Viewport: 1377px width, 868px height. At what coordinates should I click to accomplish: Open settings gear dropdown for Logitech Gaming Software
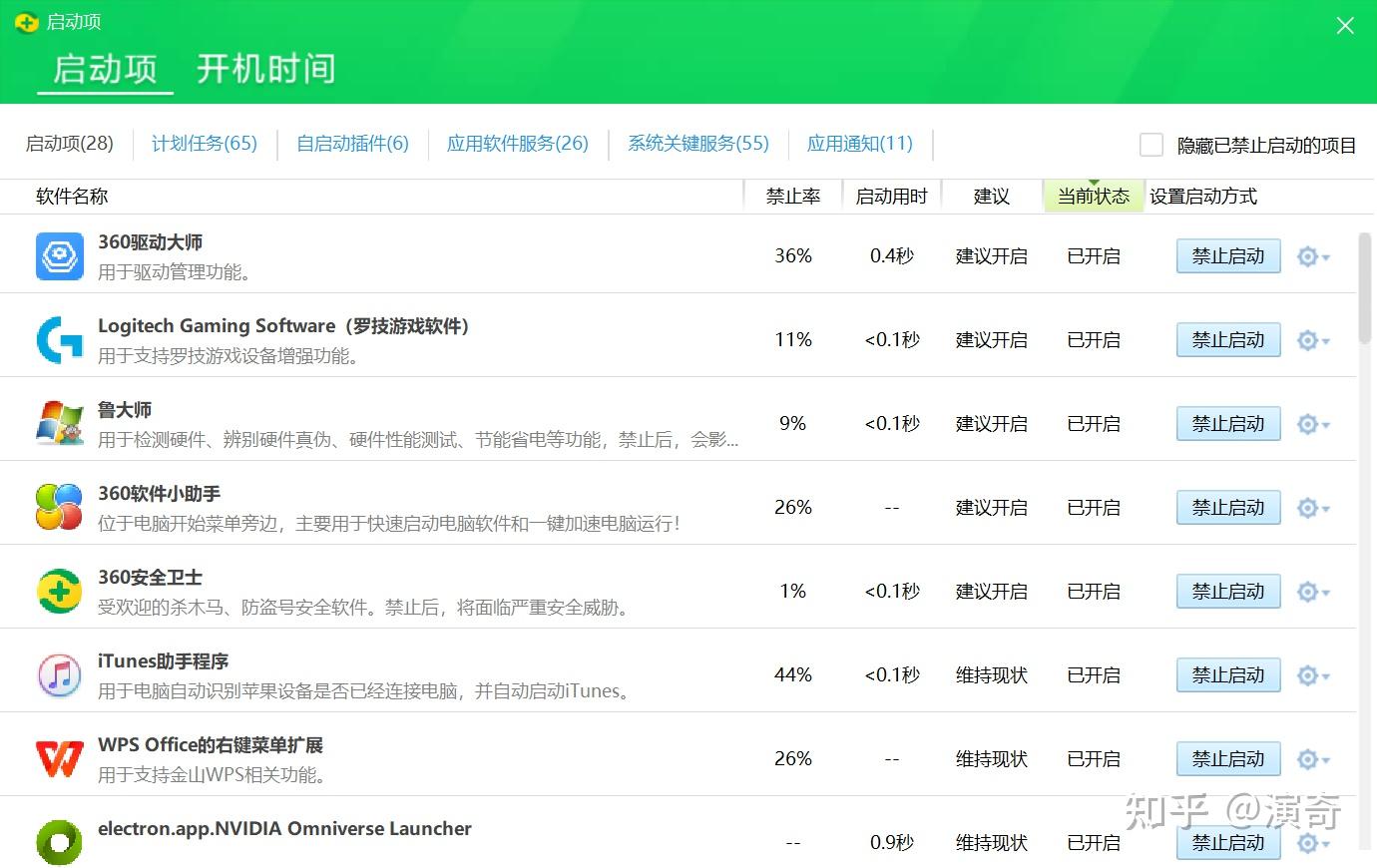coord(1313,341)
